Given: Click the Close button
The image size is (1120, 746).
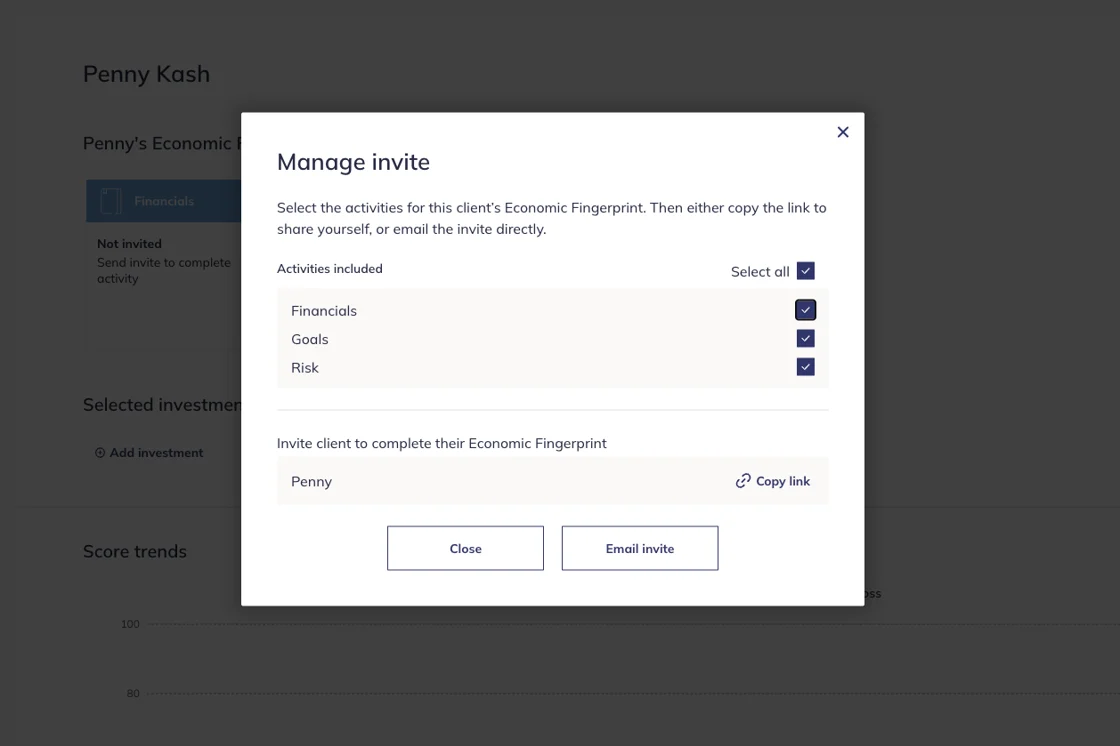Looking at the screenshot, I should click(x=465, y=548).
